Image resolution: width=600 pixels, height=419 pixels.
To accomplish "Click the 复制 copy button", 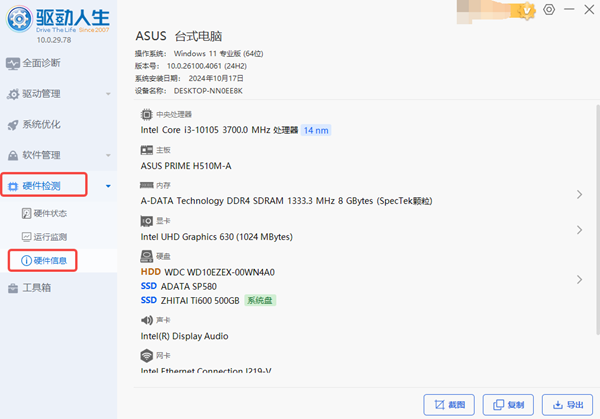I will (x=508, y=404).
